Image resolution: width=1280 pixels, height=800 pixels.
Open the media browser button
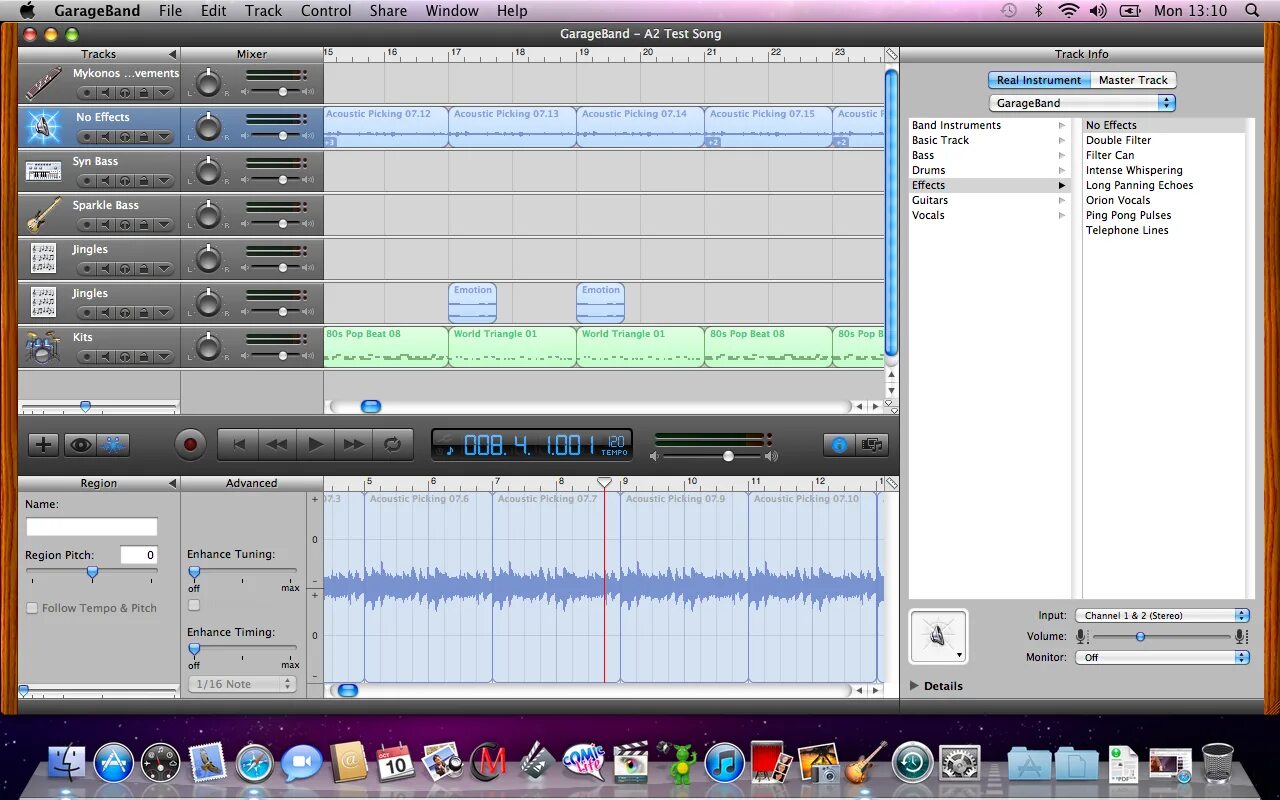point(872,445)
